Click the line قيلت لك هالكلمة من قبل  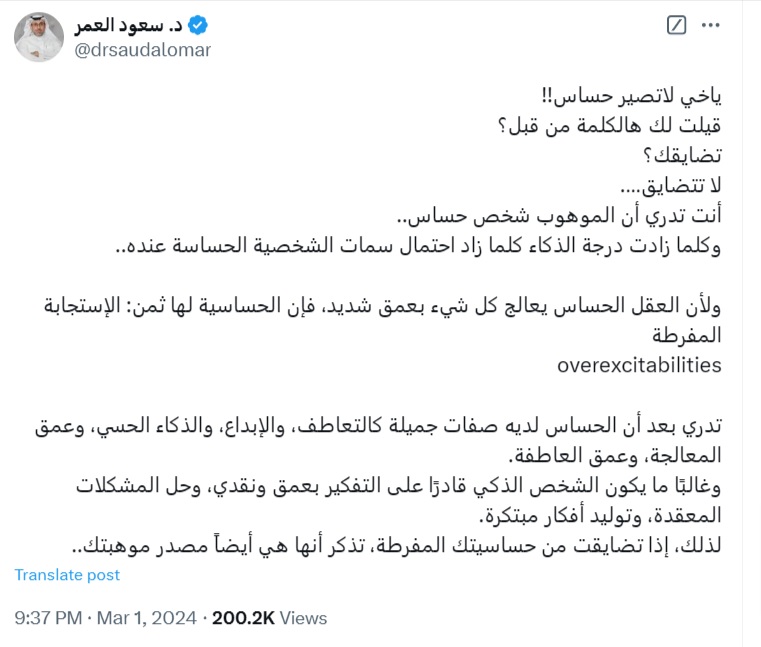coord(610,126)
